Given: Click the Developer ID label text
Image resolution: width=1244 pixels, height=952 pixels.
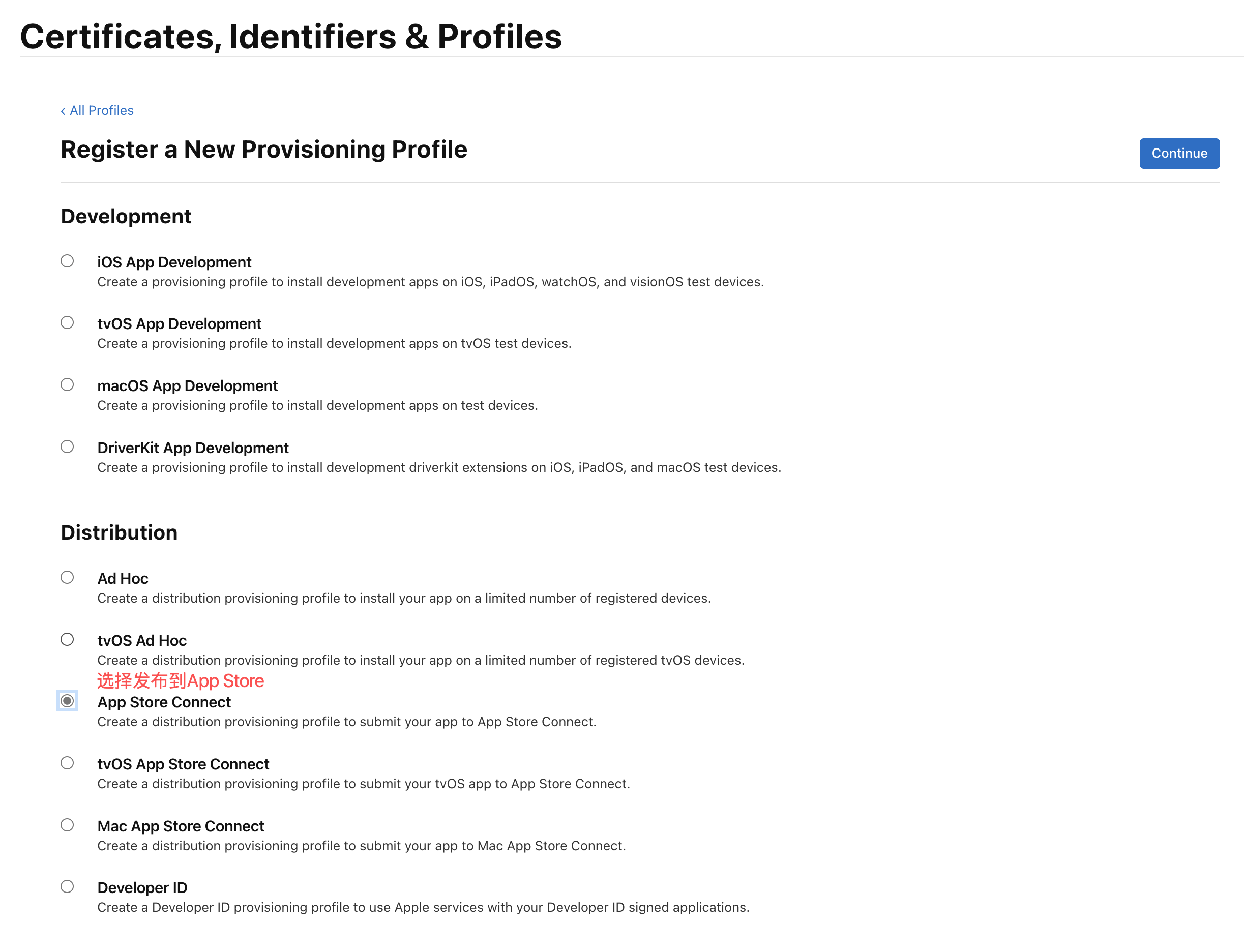Looking at the screenshot, I should pyautogui.click(x=142, y=888).
